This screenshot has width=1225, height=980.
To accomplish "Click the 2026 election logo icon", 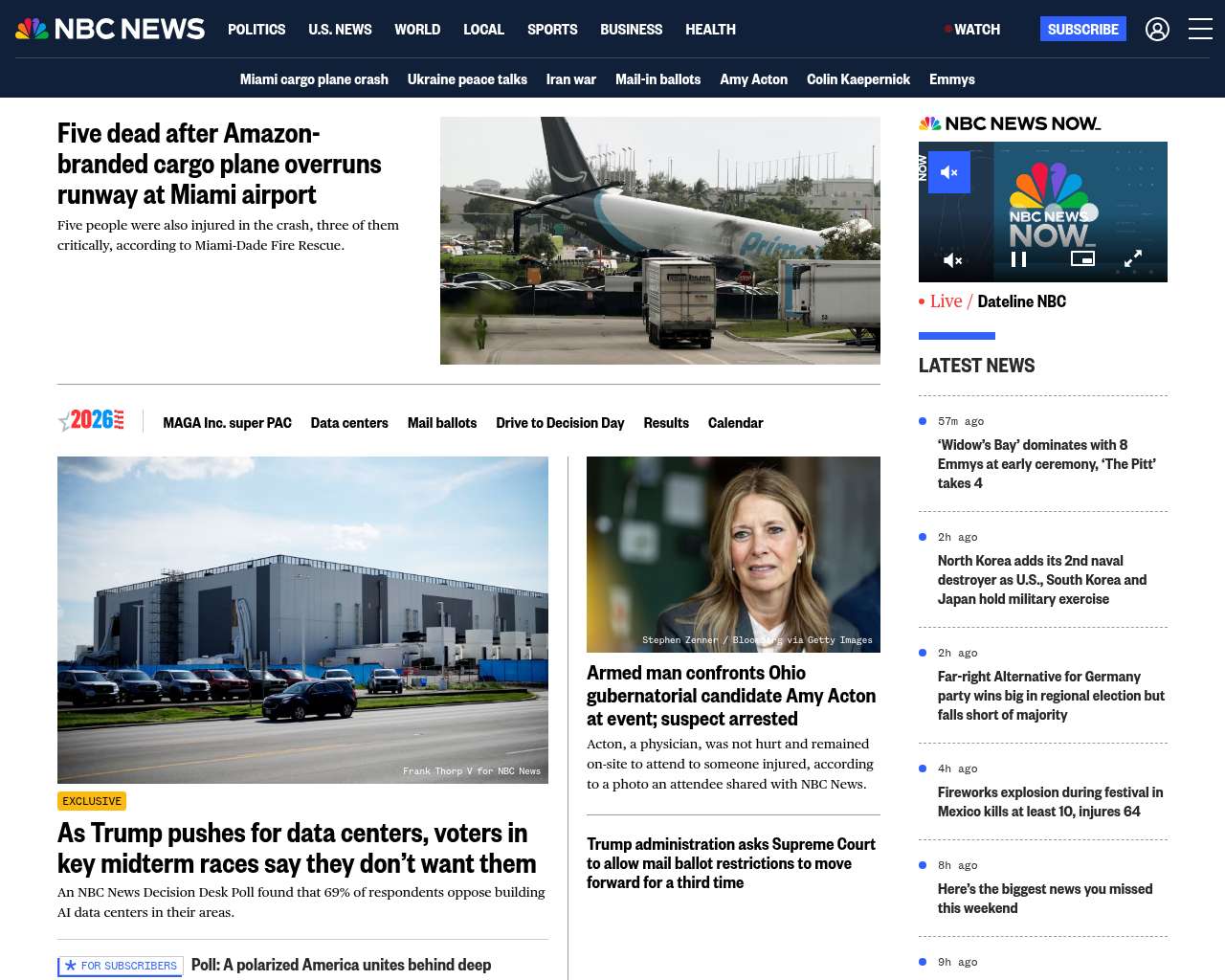I will pyautogui.click(x=92, y=420).
